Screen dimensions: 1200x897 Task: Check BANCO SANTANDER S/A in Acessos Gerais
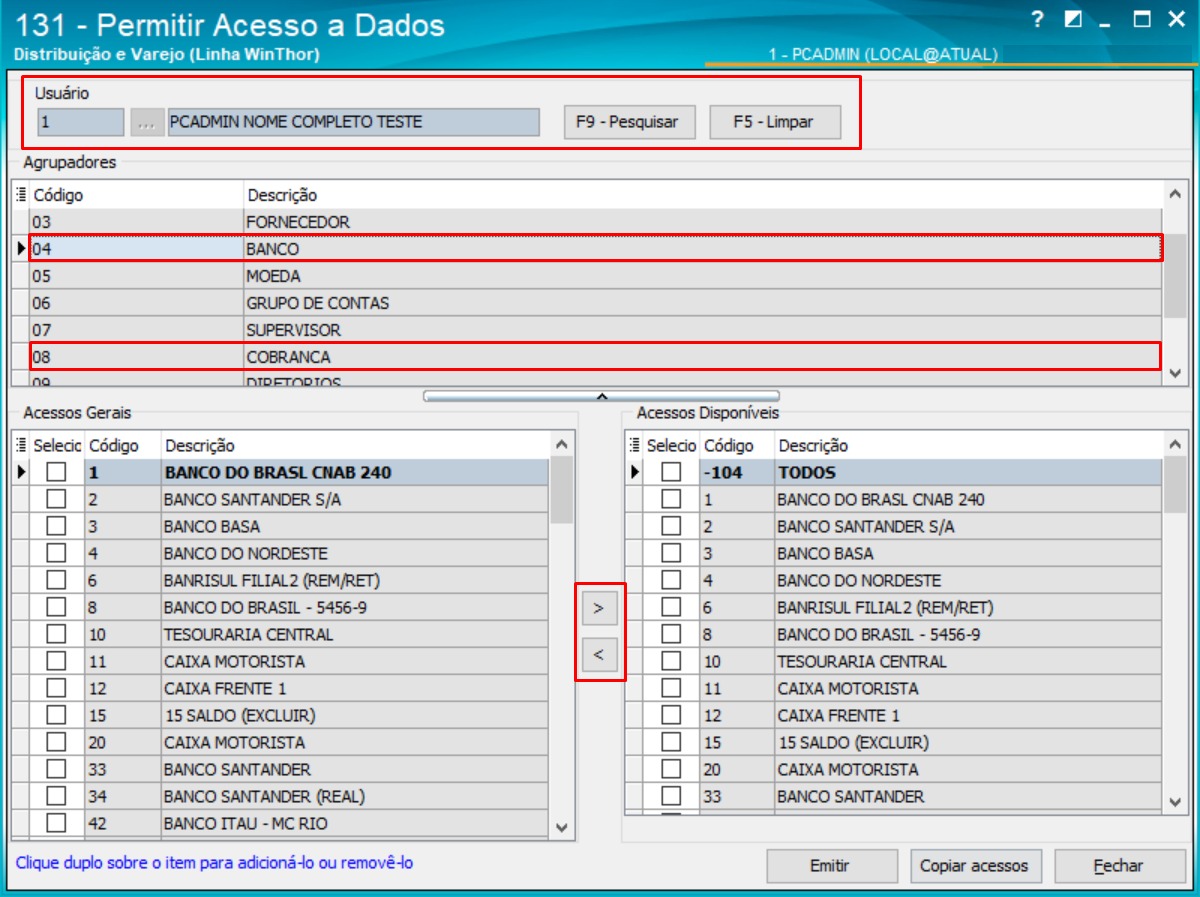(x=57, y=499)
